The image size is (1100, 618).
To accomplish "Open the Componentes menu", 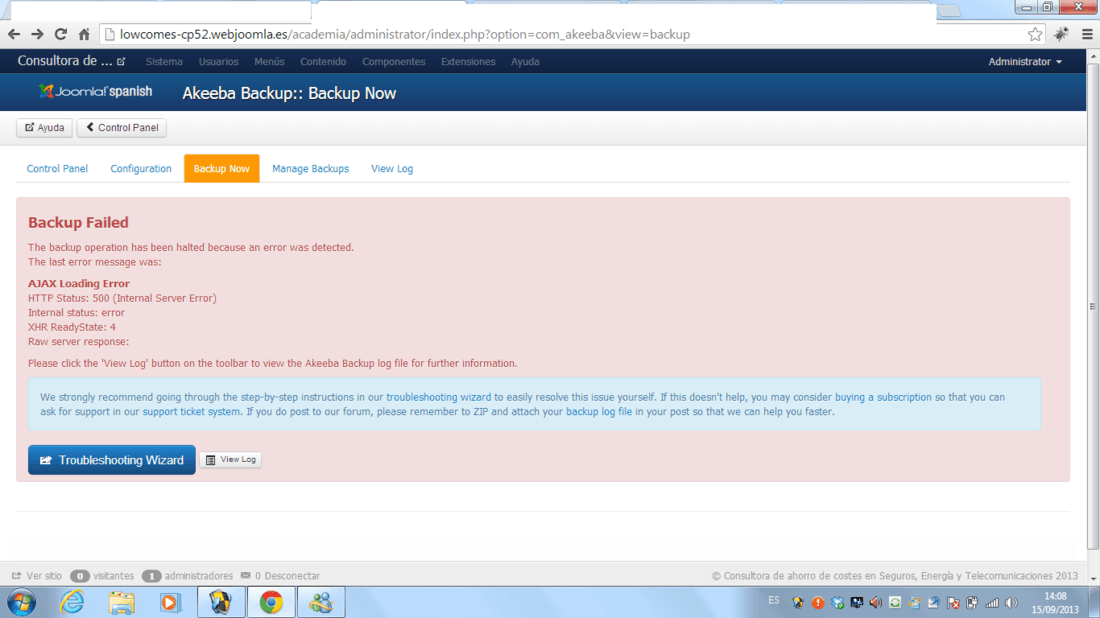I will [x=394, y=62].
